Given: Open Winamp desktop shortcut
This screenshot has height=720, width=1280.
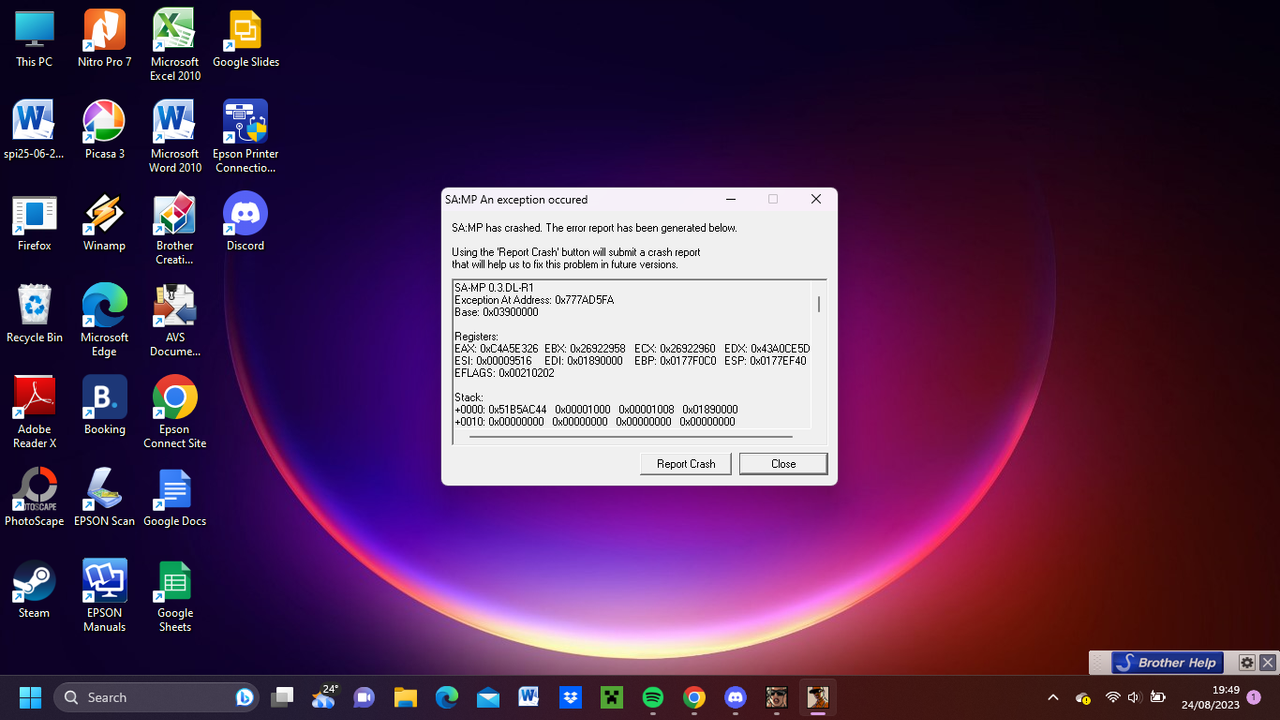Looking at the screenshot, I should pos(104,222).
